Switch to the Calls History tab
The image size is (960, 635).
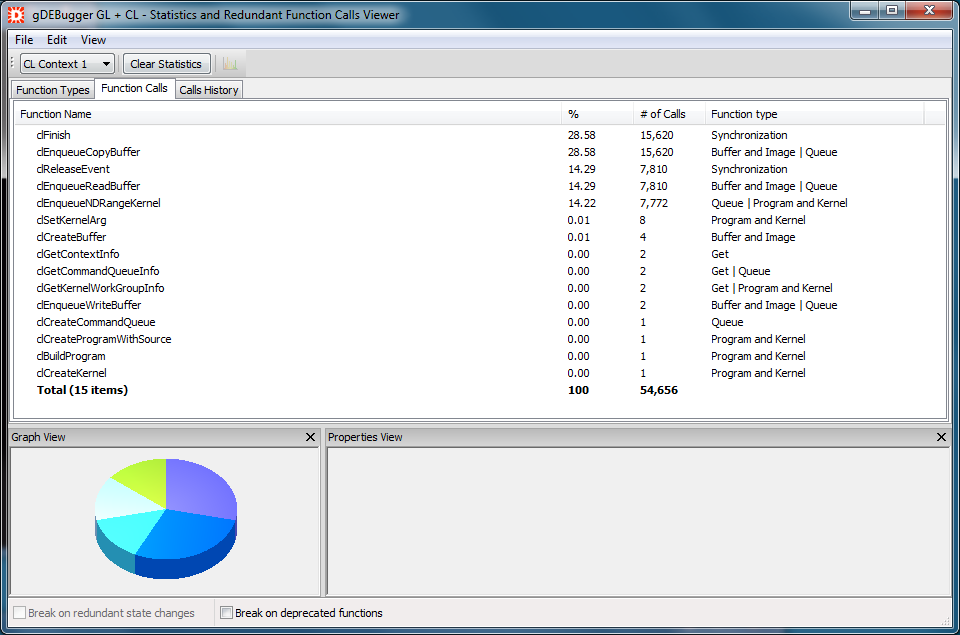coord(208,90)
